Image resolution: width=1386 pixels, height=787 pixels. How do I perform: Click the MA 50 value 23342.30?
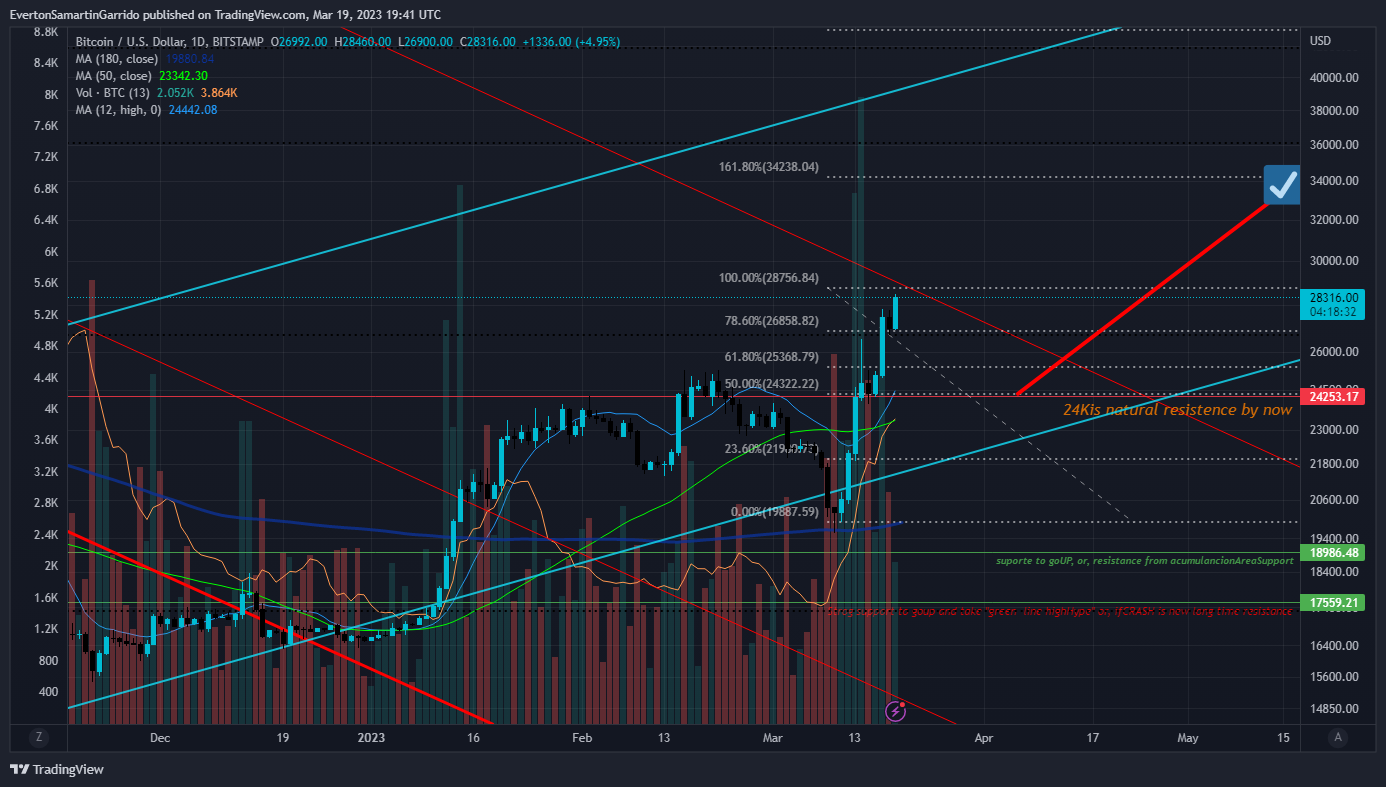tap(184, 76)
